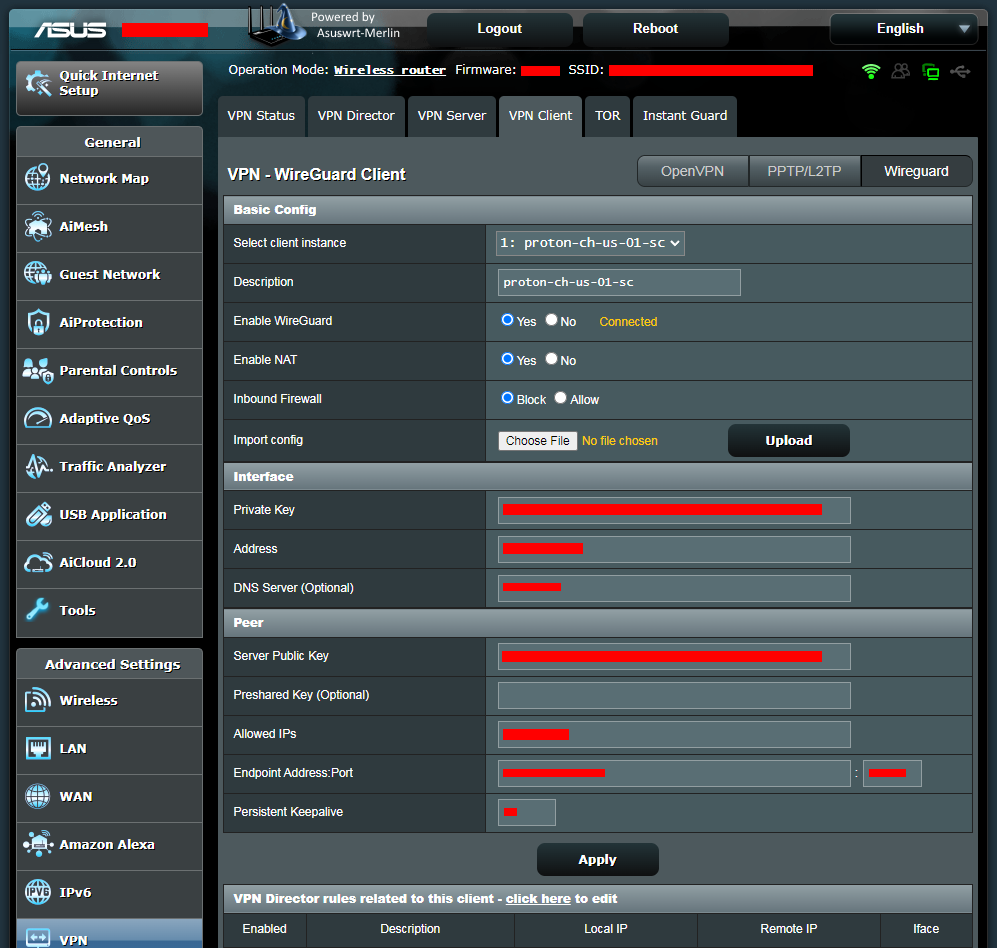Click the Endpoint Address input field

click(674, 773)
